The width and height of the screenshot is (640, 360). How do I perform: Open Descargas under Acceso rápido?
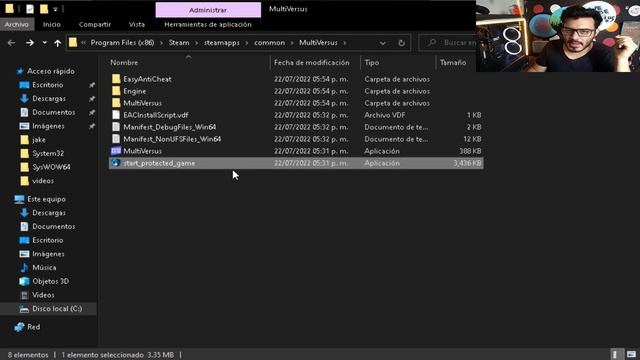tap(49, 98)
